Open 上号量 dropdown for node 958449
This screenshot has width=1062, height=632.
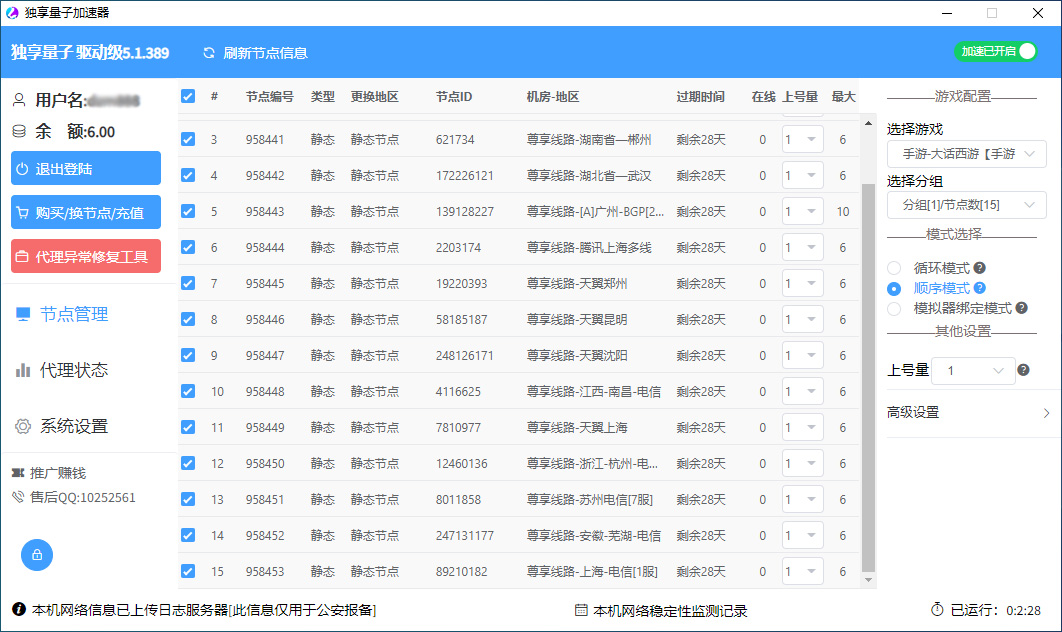[803, 427]
